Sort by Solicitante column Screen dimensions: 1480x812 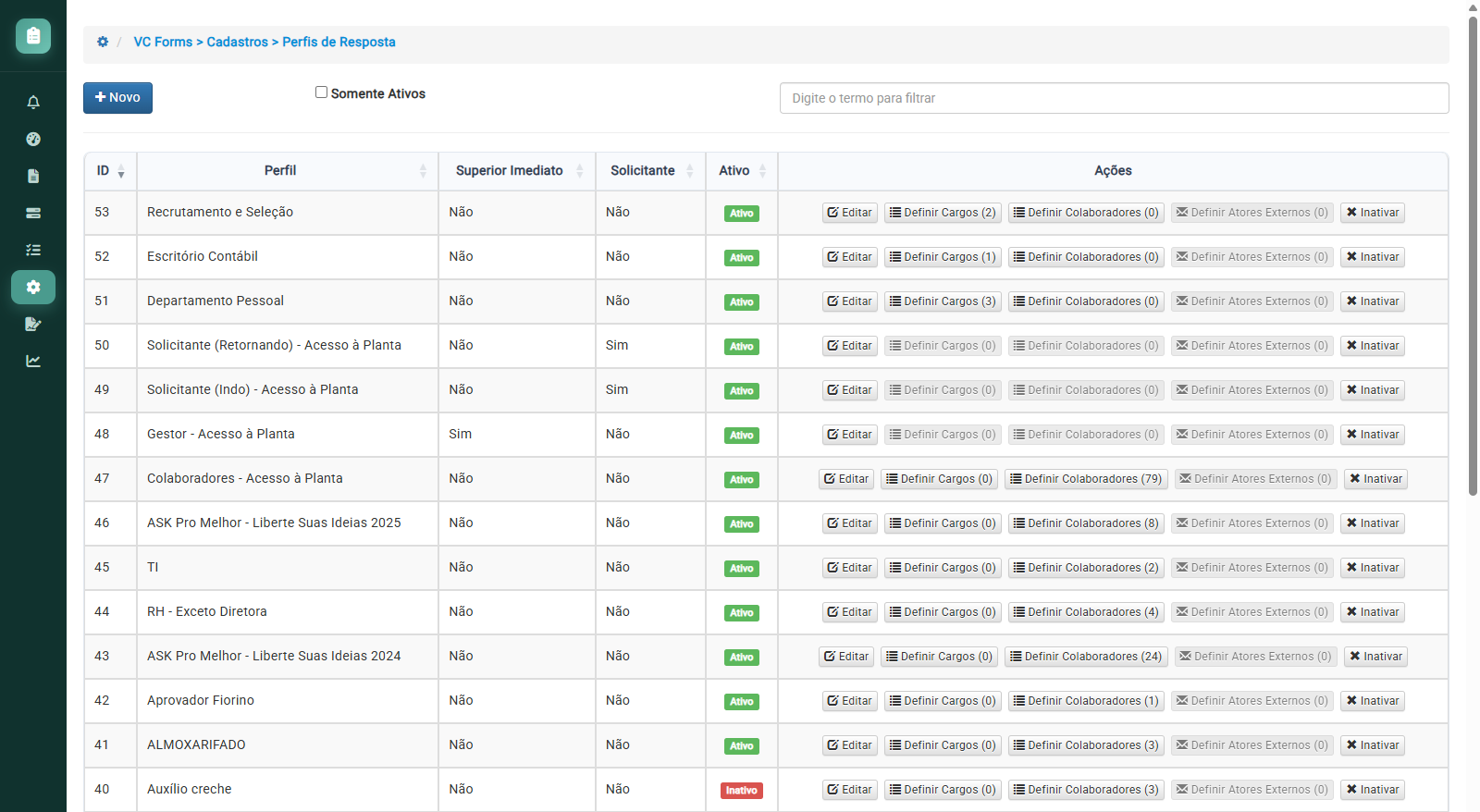pos(650,171)
